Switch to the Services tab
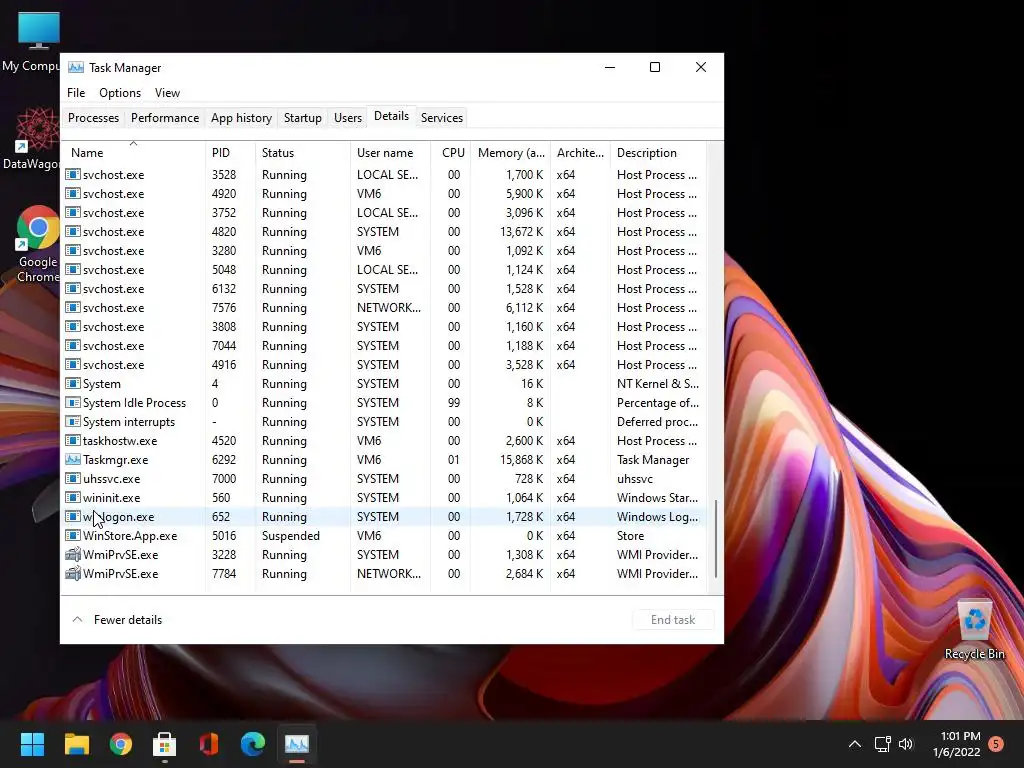Image resolution: width=1024 pixels, height=768 pixels. tap(441, 118)
